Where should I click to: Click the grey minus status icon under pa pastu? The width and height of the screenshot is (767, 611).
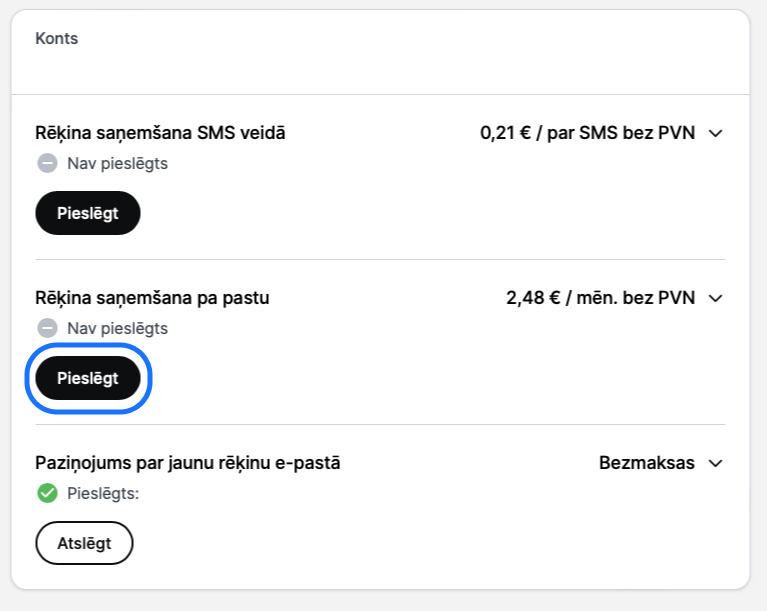[x=47, y=328]
